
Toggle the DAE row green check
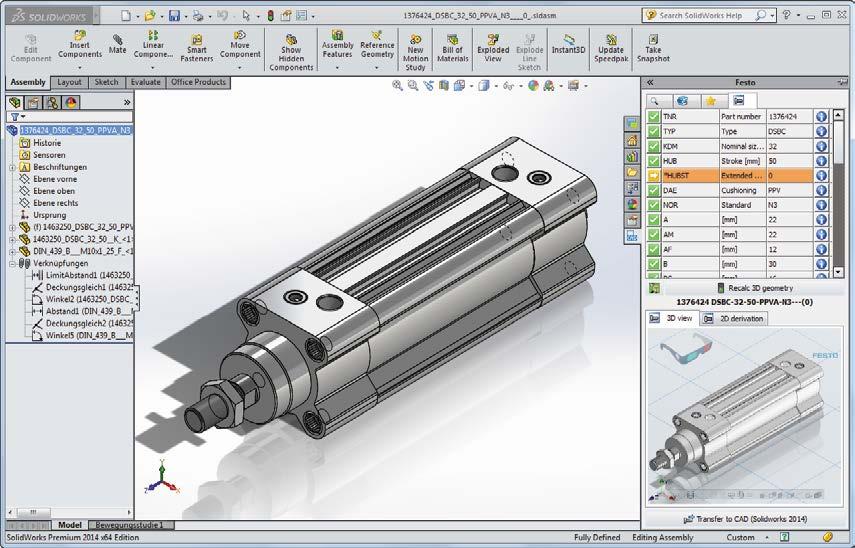coord(653,190)
